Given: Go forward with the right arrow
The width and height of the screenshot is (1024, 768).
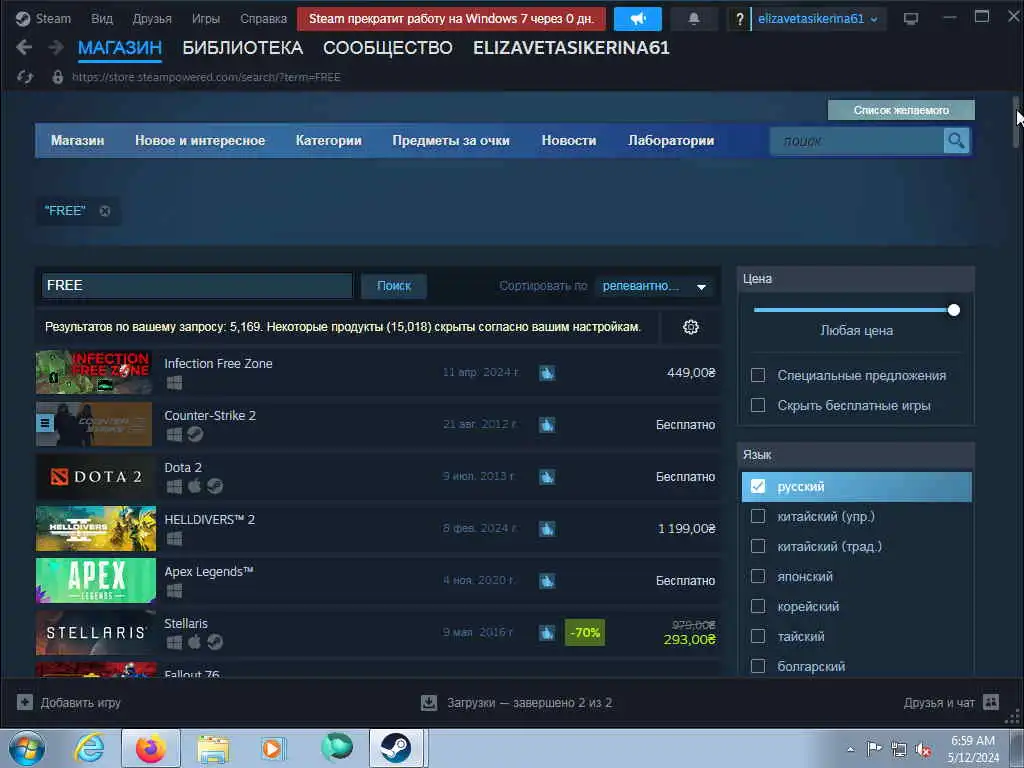Looking at the screenshot, I should [x=56, y=48].
